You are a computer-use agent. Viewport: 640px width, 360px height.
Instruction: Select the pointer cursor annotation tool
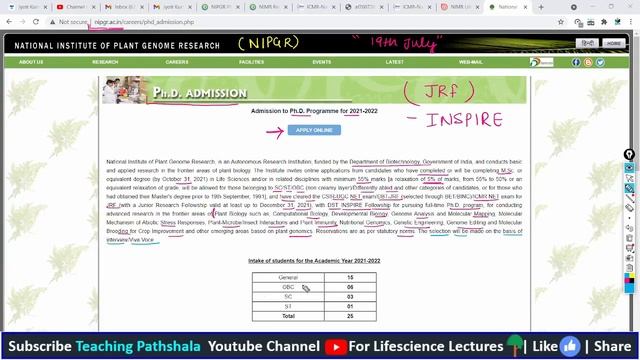[x=629, y=178]
